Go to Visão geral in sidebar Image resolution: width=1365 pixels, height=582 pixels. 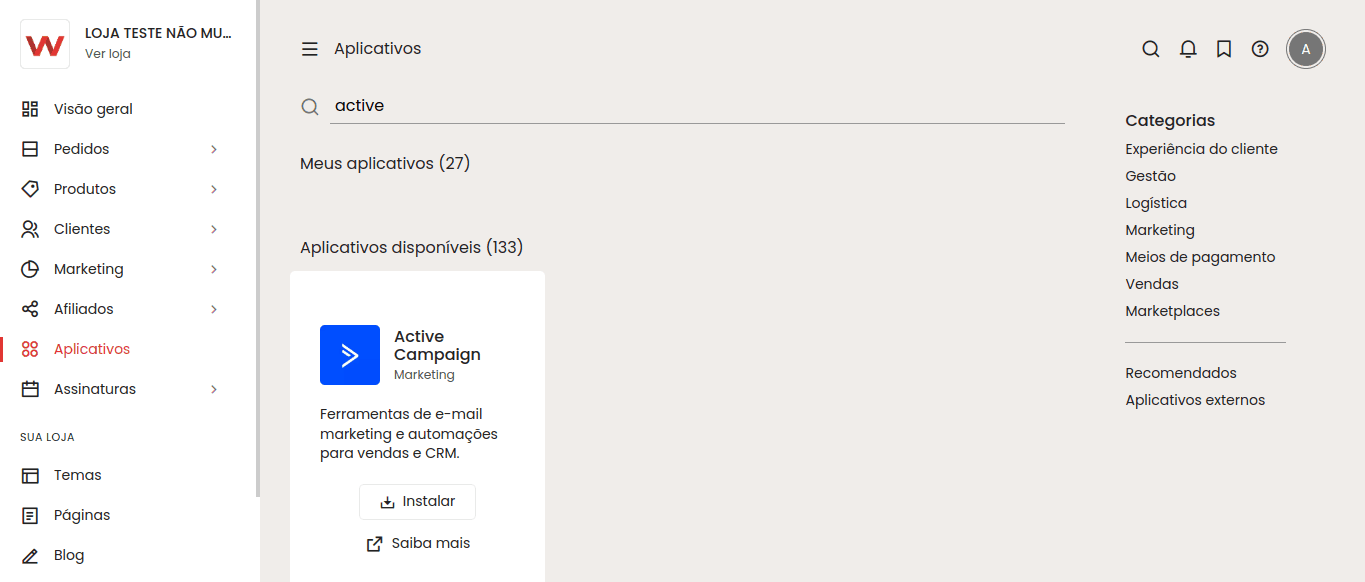pos(93,109)
